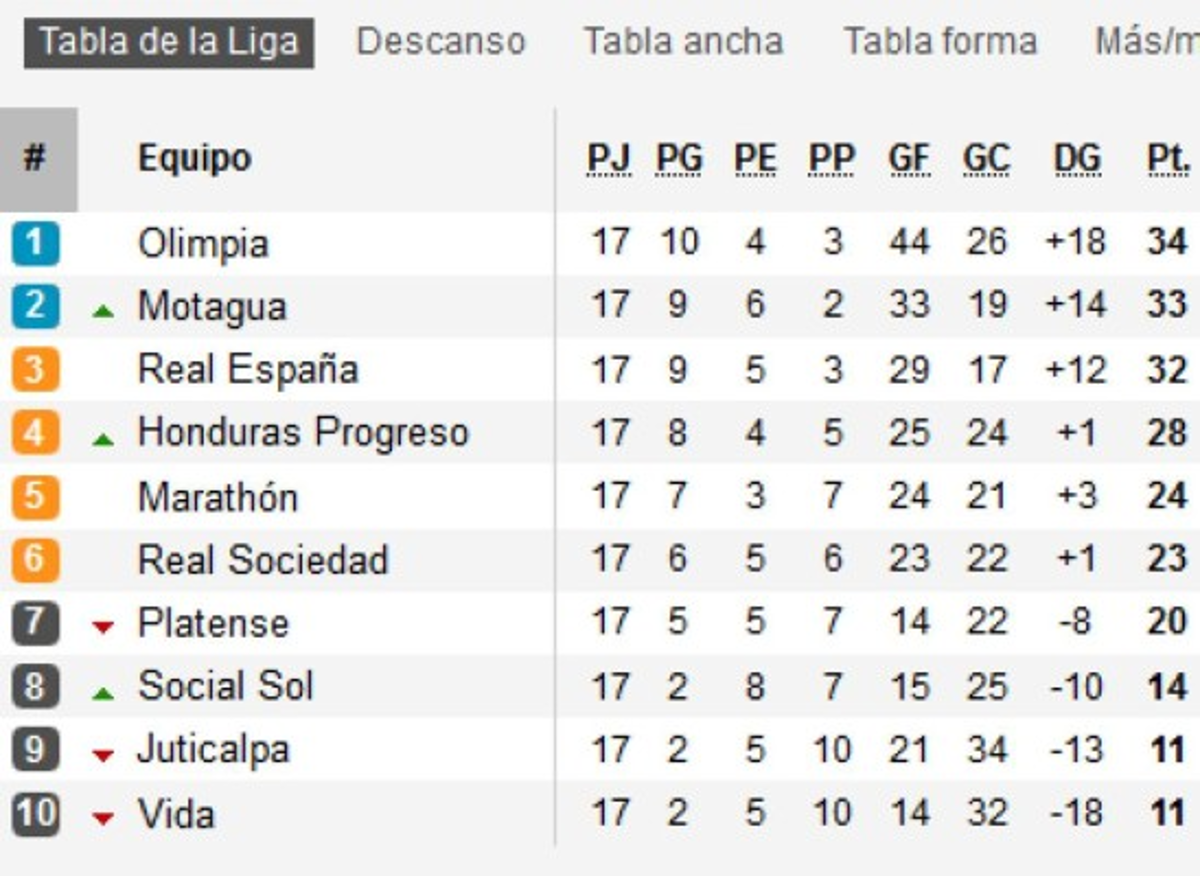The height and width of the screenshot is (876, 1200).
Task: Click the orange position 5 badge
Action: click(x=36, y=496)
